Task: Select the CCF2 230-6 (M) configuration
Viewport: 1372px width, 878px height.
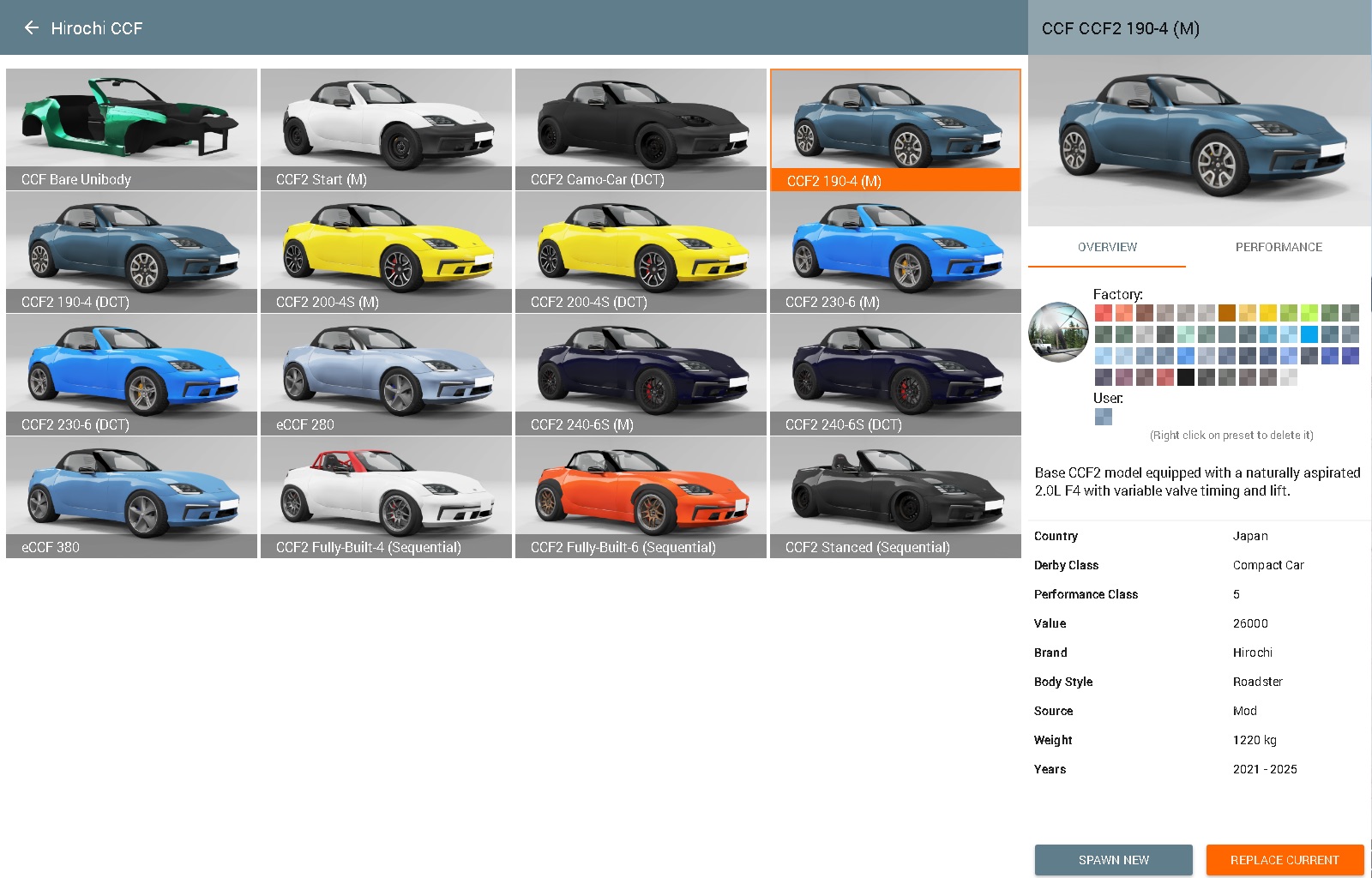Action: point(895,252)
